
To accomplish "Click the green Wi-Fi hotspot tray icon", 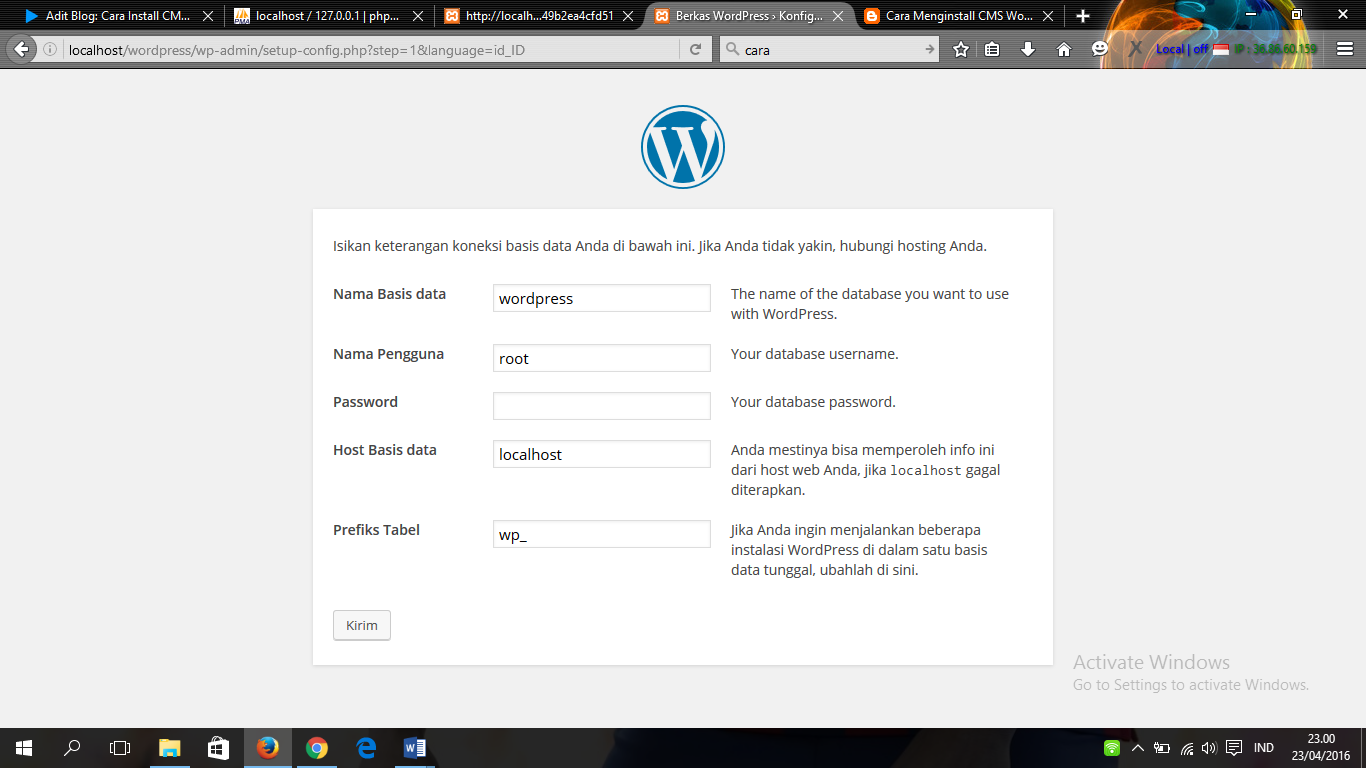I will tap(1112, 748).
